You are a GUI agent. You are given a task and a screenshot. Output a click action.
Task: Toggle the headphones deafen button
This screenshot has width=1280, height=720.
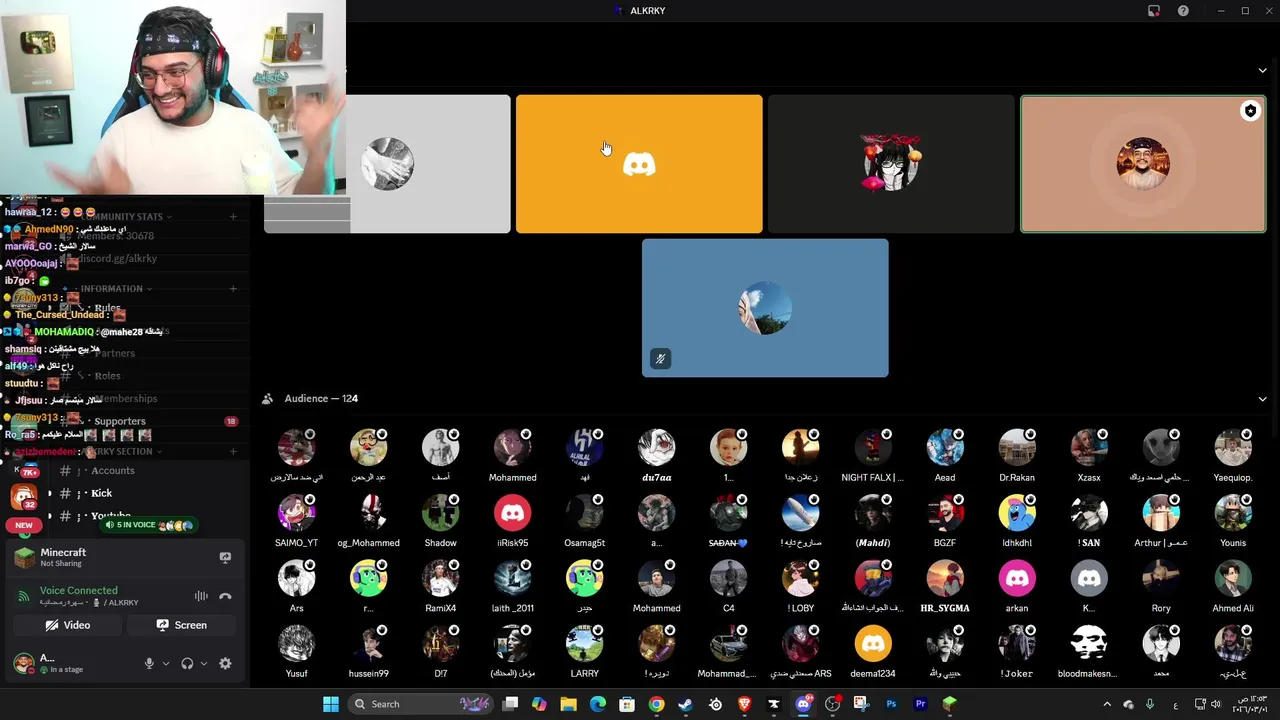tap(187, 663)
